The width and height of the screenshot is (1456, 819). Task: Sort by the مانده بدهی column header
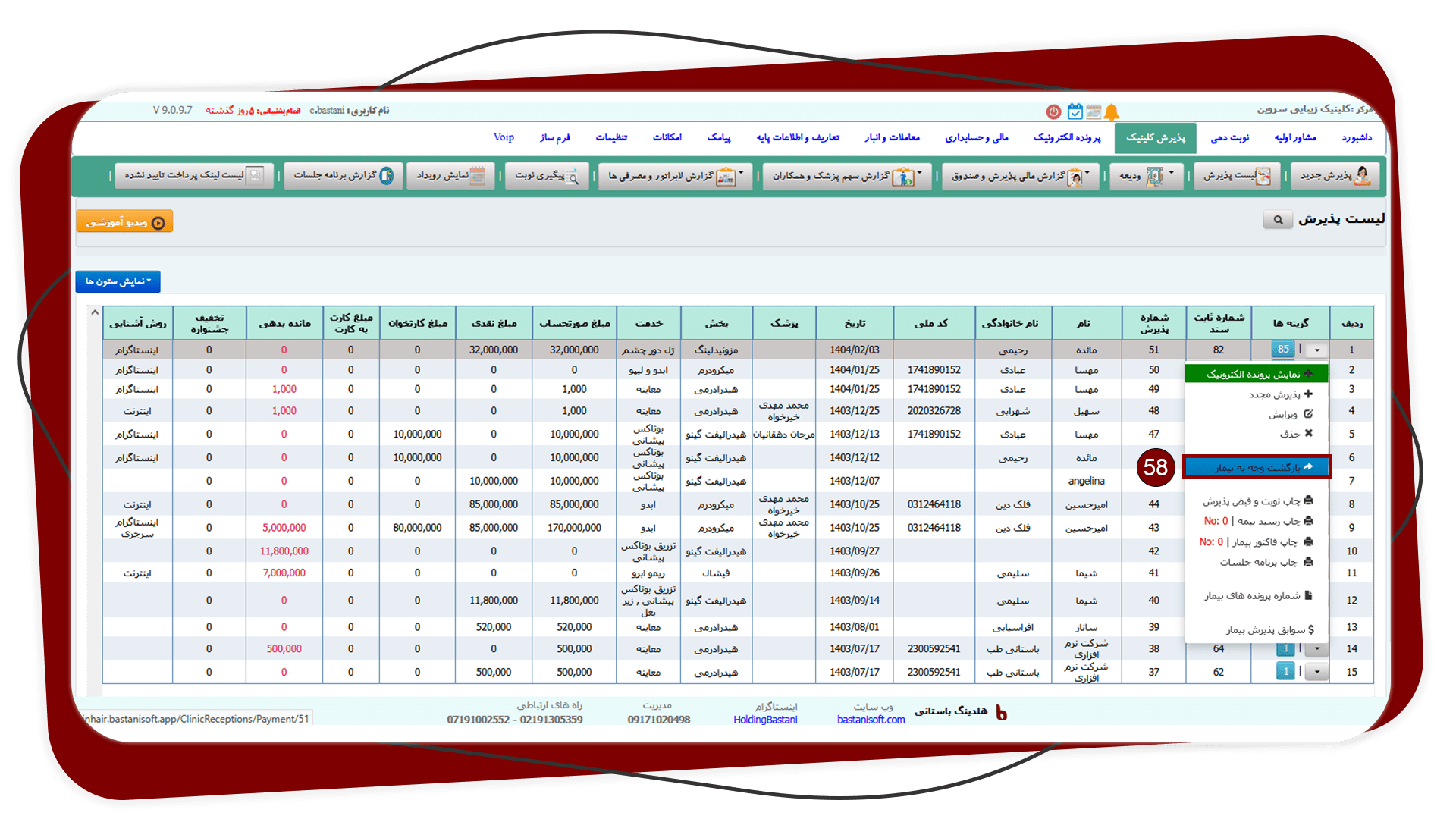(284, 324)
